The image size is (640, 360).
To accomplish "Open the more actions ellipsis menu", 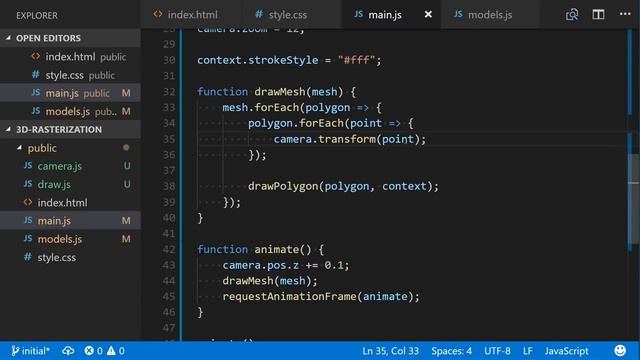I will pyautogui.click(x=625, y=14).
